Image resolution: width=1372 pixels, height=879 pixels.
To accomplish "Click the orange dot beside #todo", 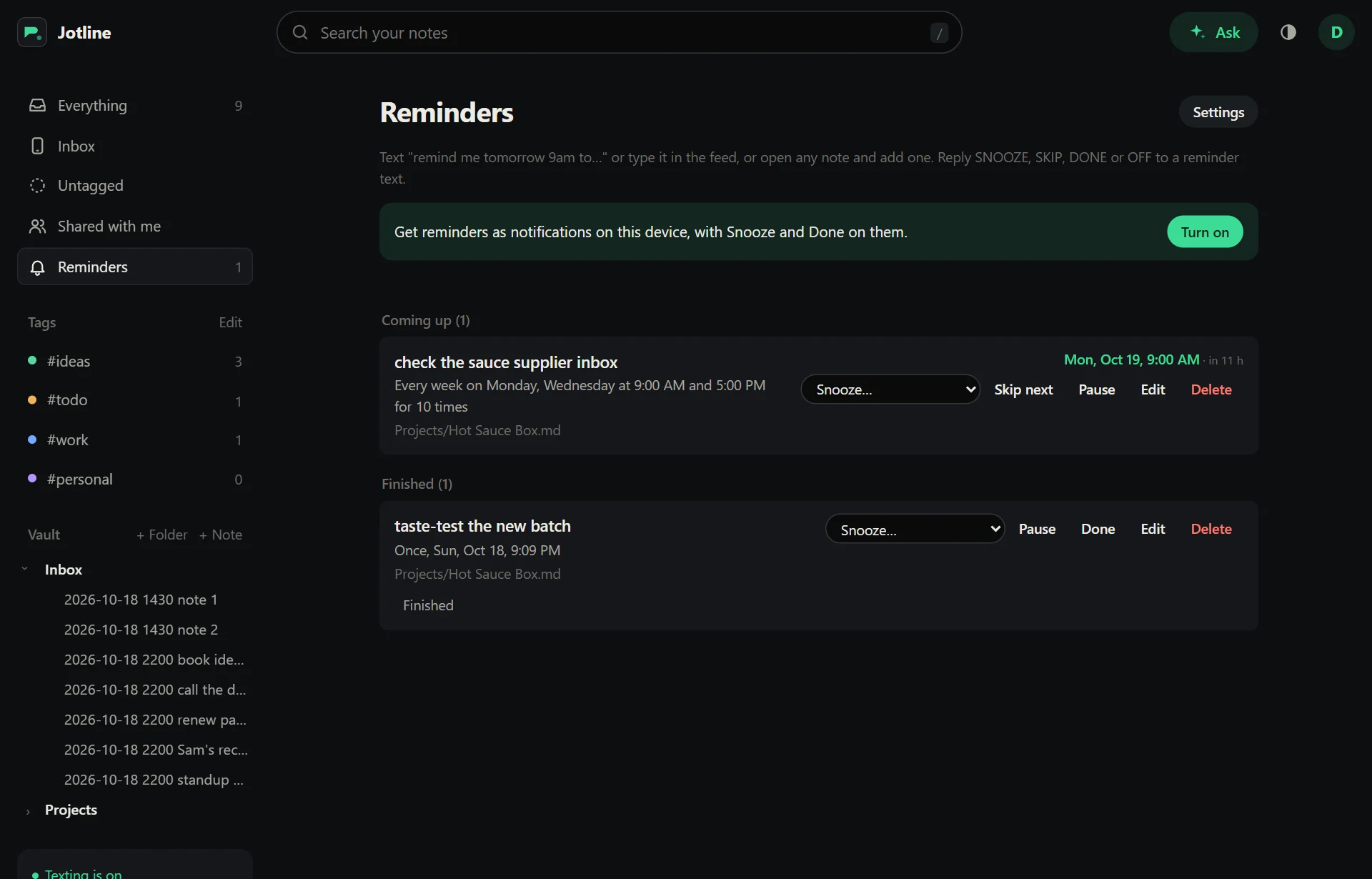I will click(32, 399).
